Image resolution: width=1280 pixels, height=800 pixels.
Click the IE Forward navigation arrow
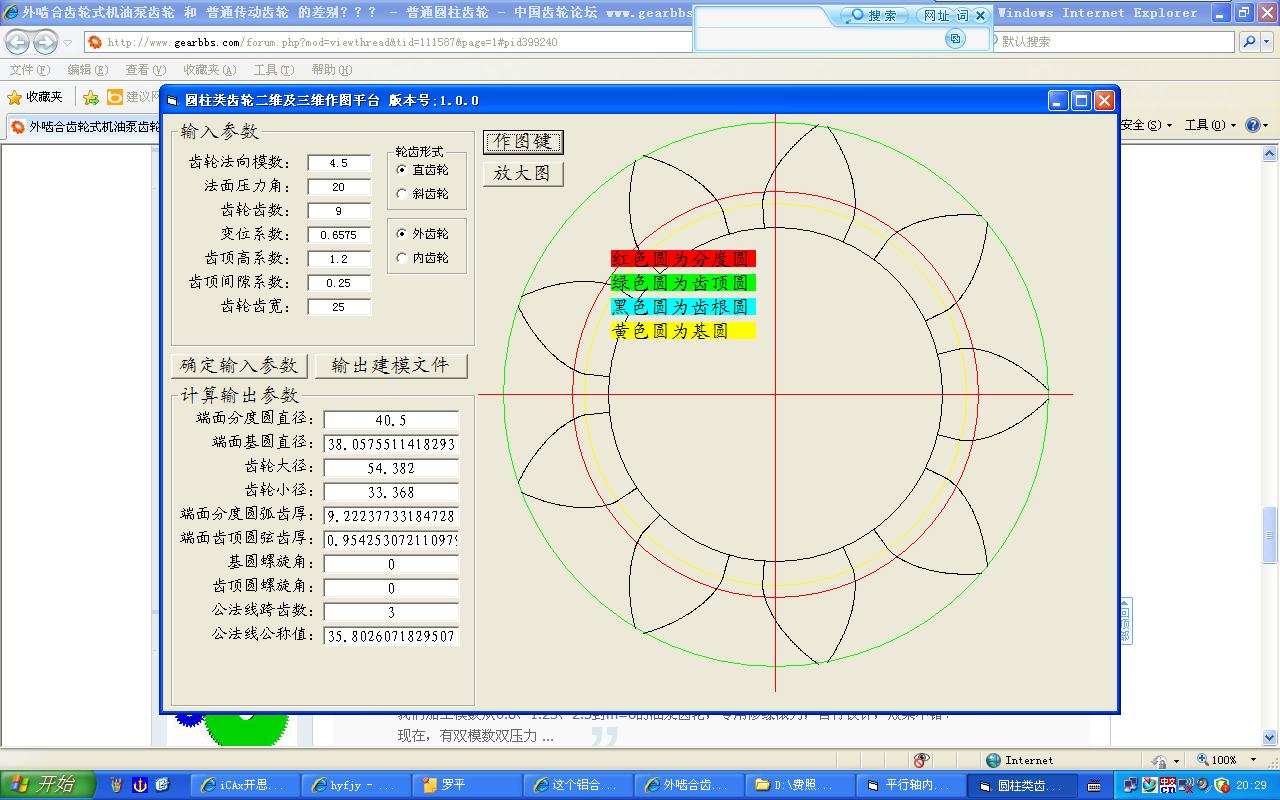45,42
